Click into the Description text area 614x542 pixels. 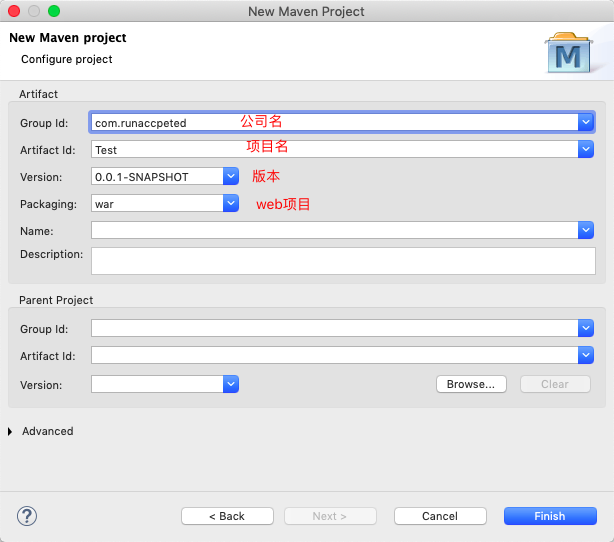click(x=342, y=261)
